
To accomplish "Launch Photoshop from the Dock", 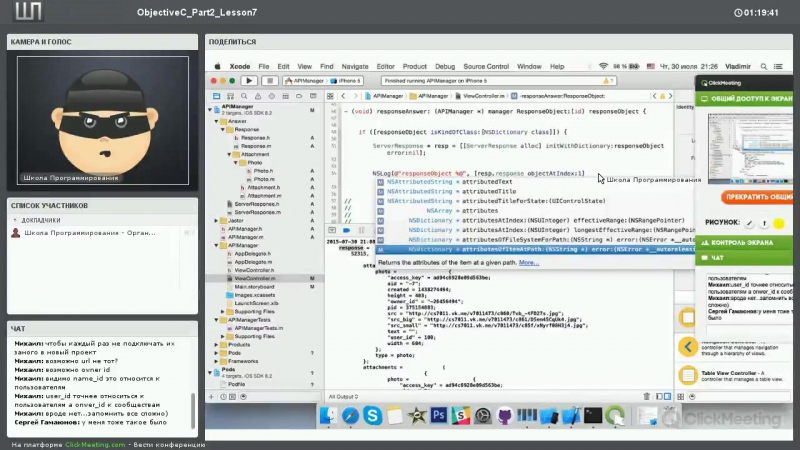I will tap(438, 415).
